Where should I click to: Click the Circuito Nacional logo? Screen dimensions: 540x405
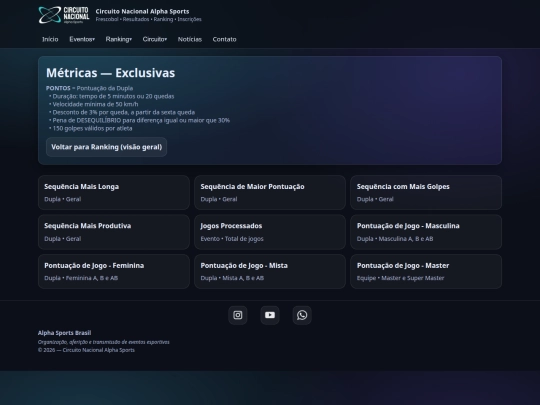pos(64,15)
